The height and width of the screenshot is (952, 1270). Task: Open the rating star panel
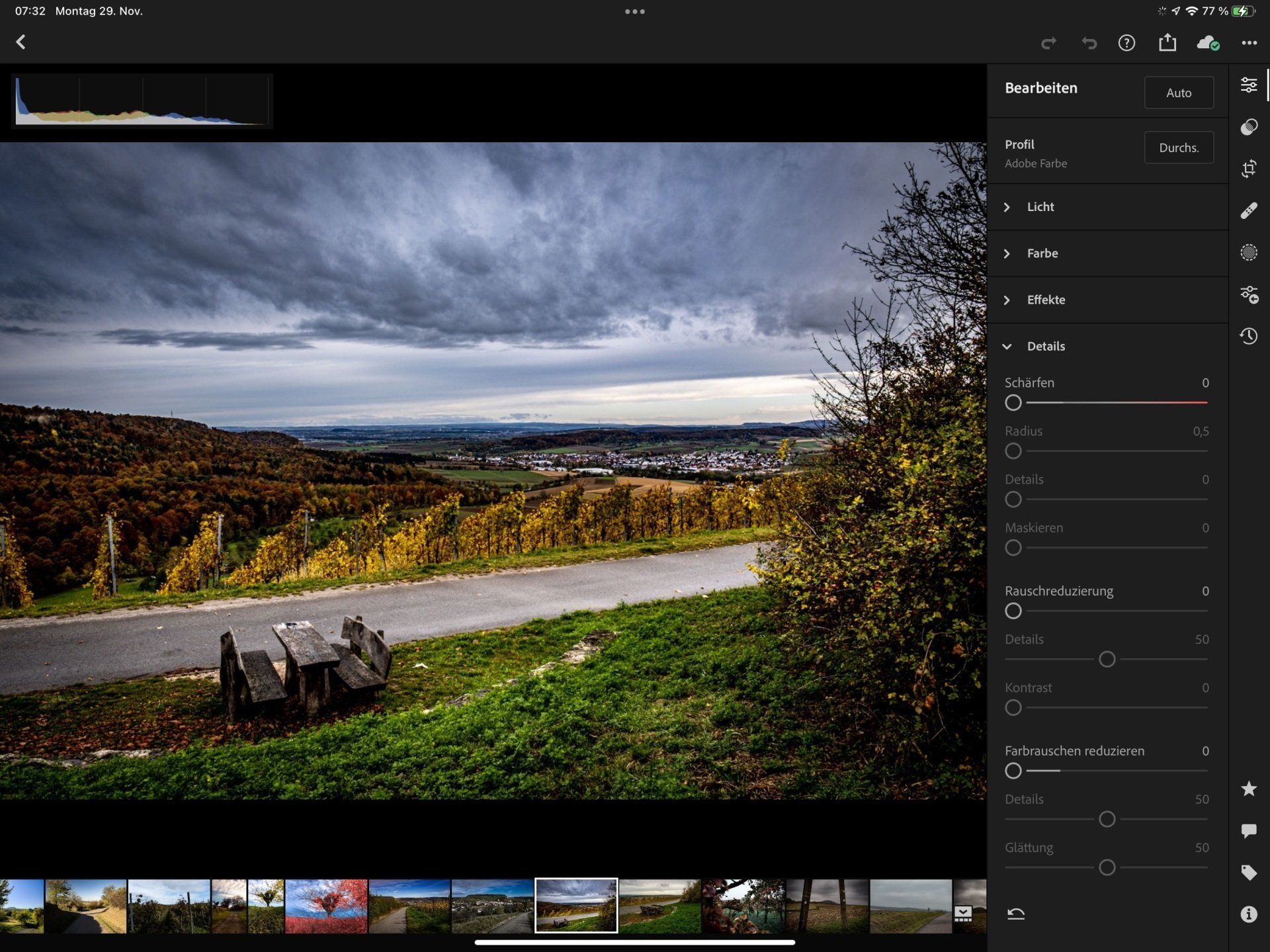tap(1248, 789)
